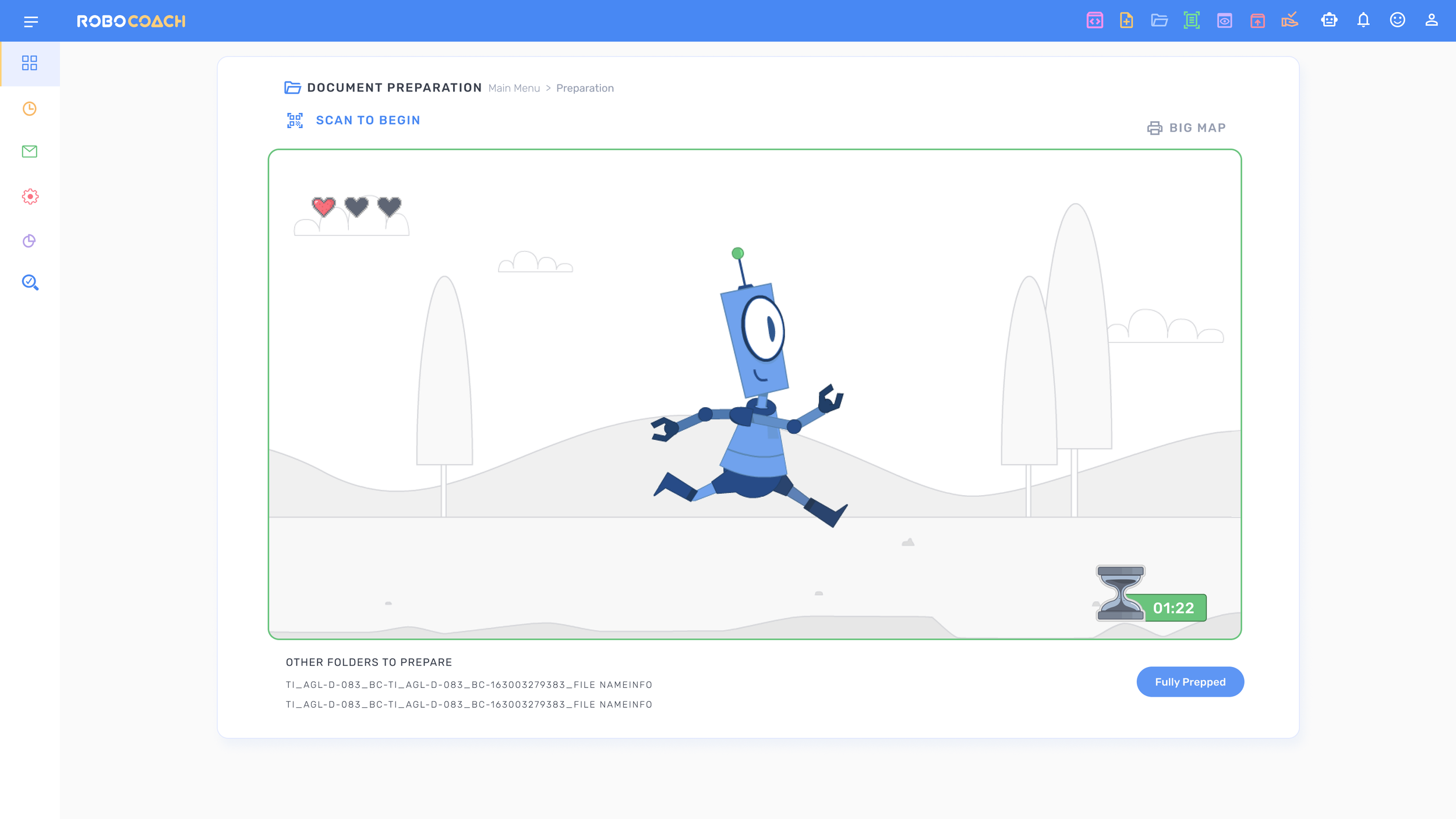Click the Fully Prepped button
Viewport: 1456px width, 819px height.
click(x=1190, y=682)
